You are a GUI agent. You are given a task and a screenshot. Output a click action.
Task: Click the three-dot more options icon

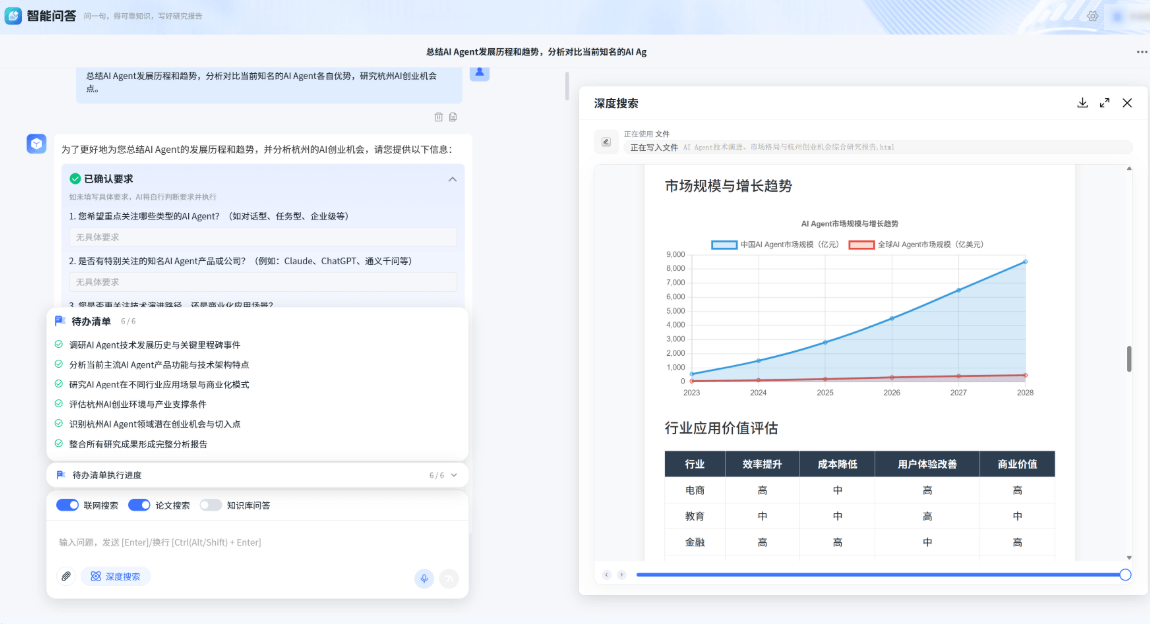[1141, 52]
